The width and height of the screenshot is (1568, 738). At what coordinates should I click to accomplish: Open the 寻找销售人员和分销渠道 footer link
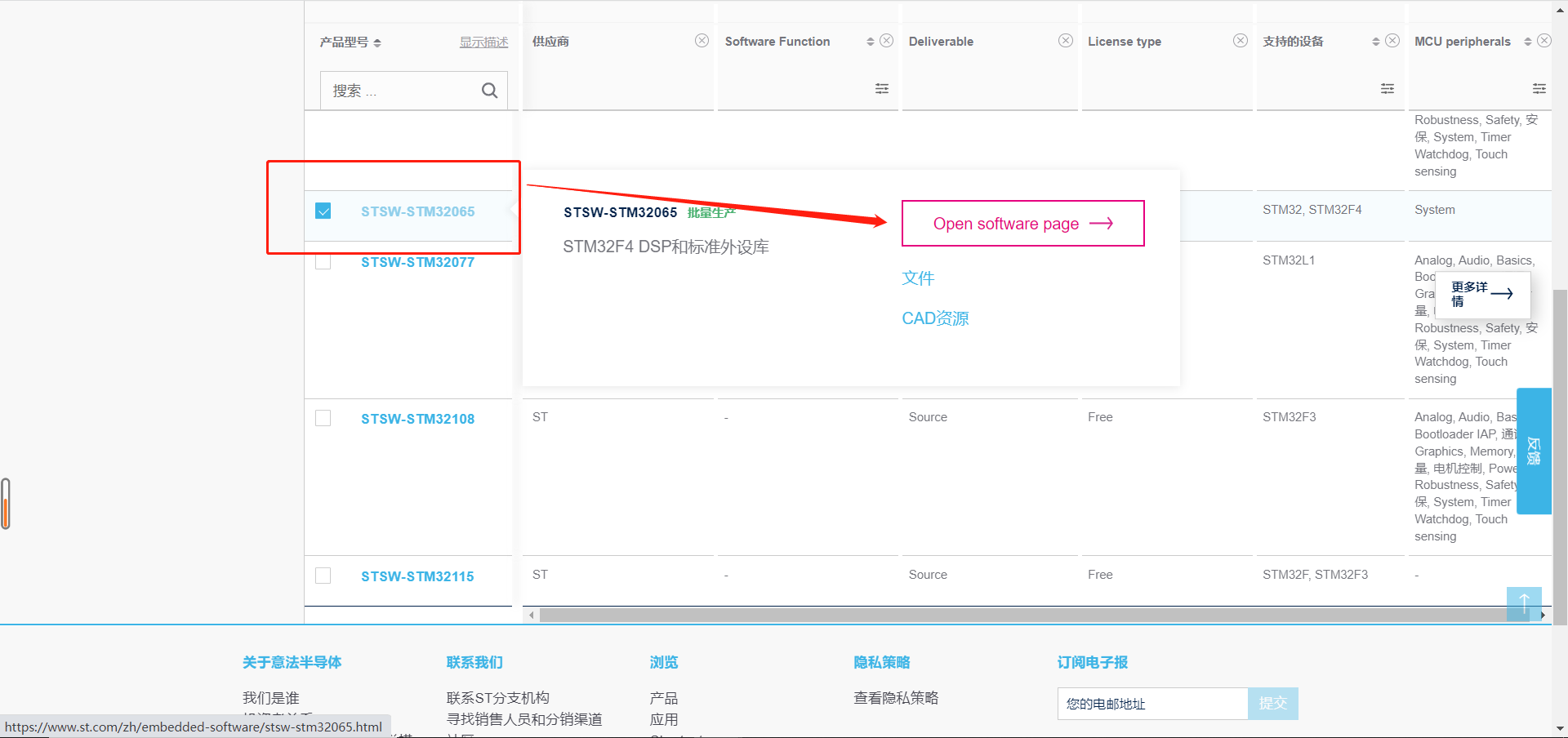pyautogui.click(x=524, y=719)
